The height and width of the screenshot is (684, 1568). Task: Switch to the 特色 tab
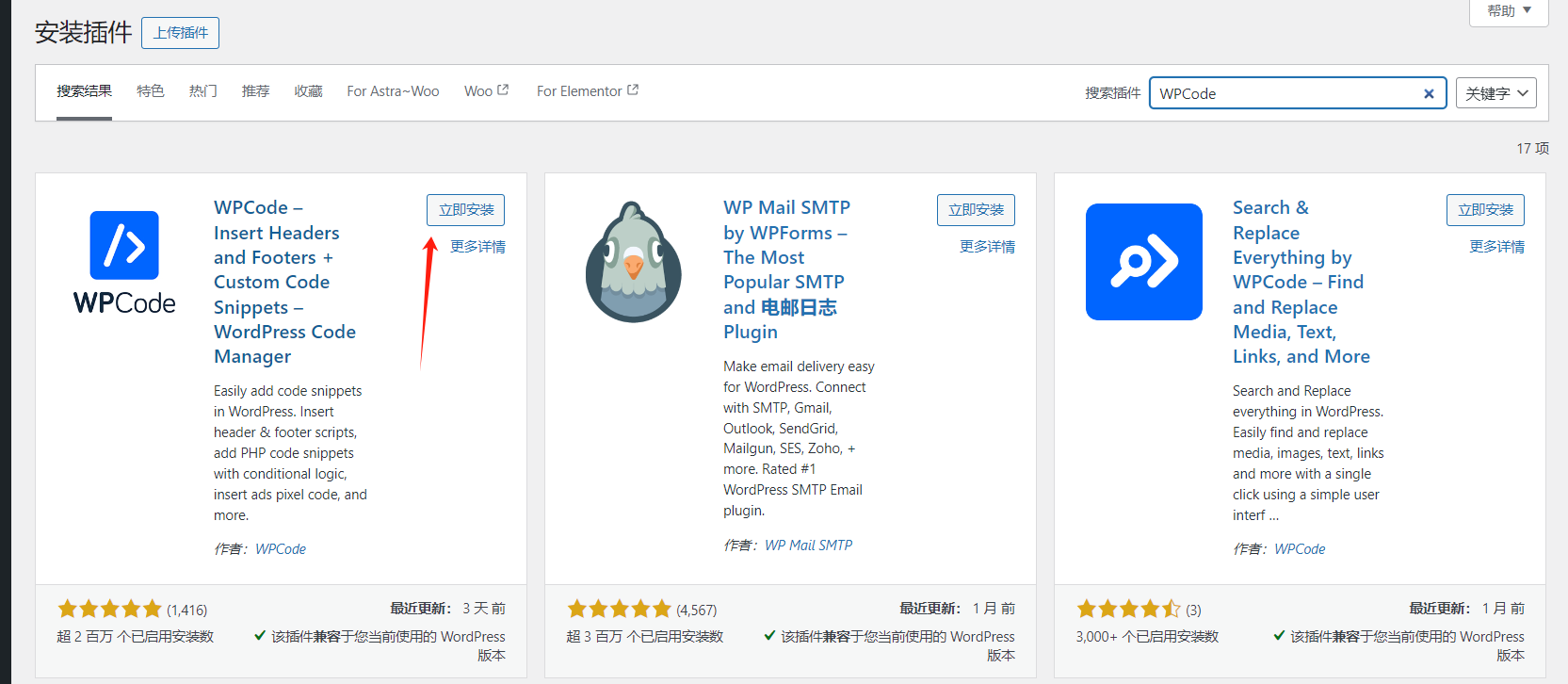(151, 91)
